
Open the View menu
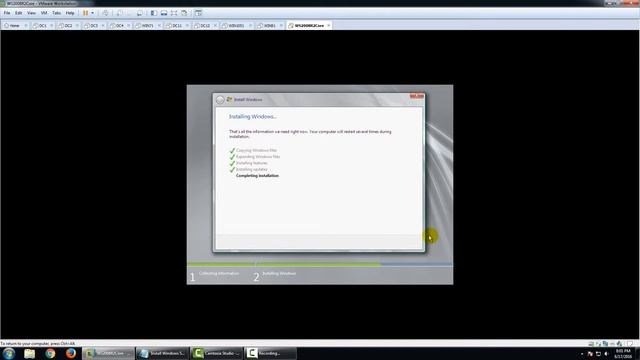[x=31, y=13]
